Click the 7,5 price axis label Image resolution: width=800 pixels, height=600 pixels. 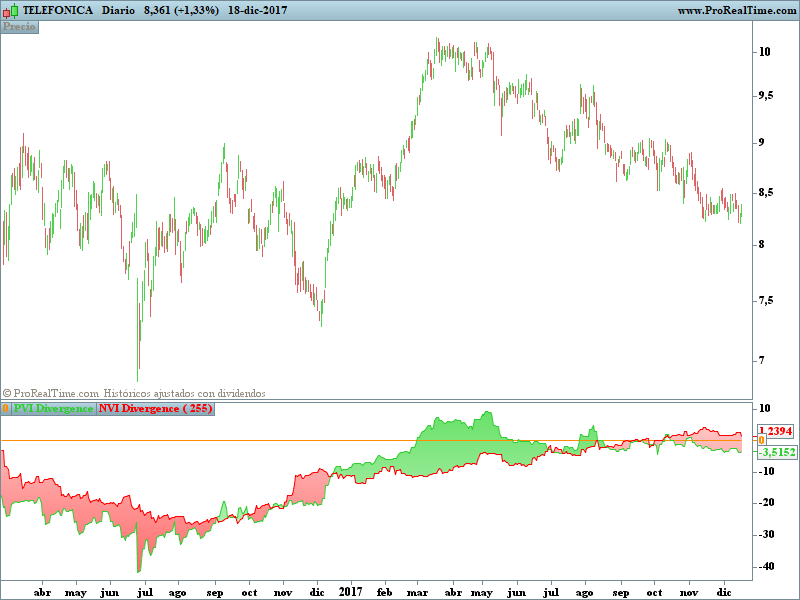coord(766,301)
